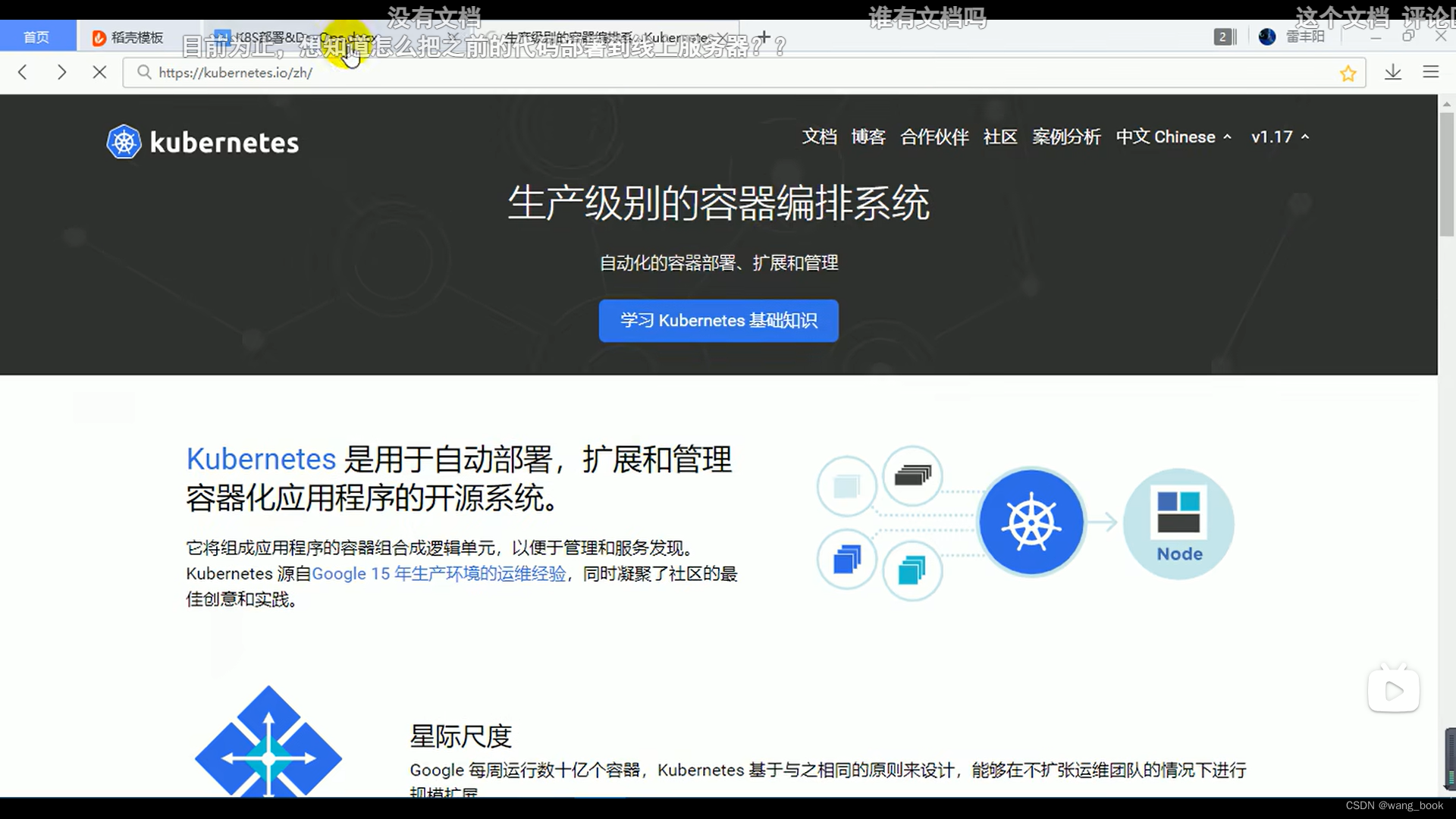The height and width of the screenshot is (819, 1456).
Task: Click the 自动化的容器部署、扩展和管理 subtitle
Action: pos(719,263)
